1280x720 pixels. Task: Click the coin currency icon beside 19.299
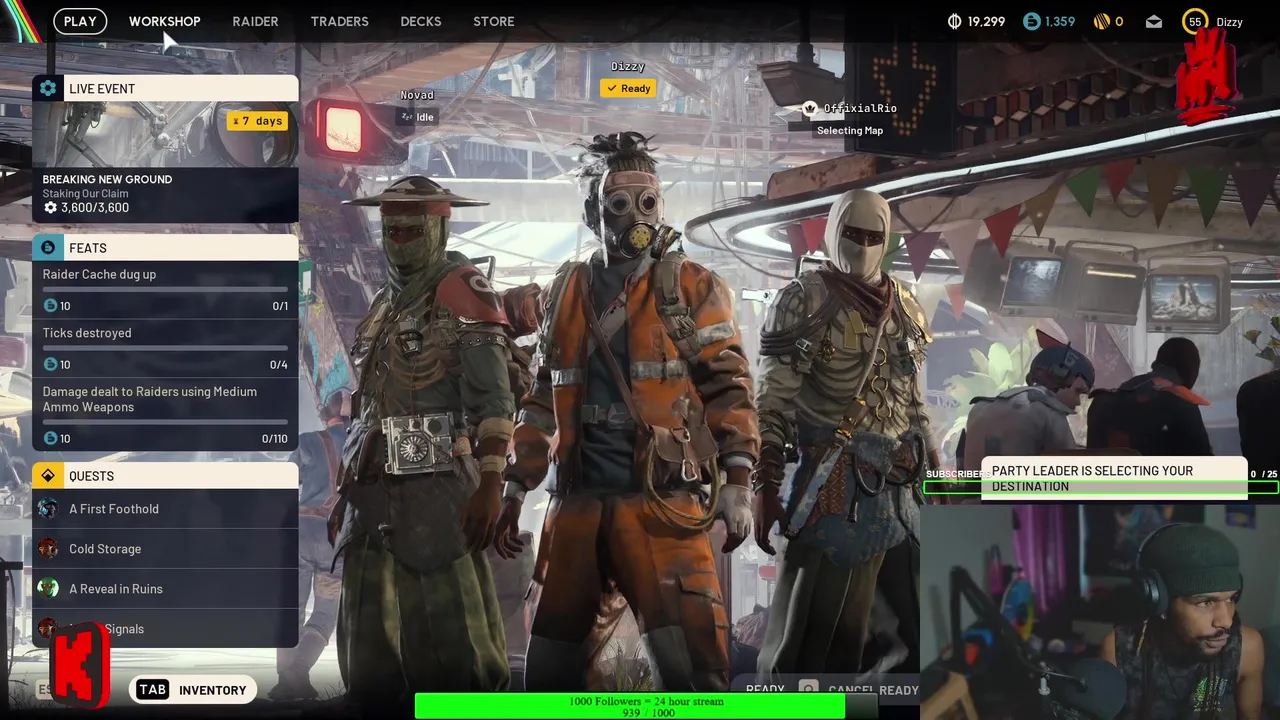click(954, 21)
